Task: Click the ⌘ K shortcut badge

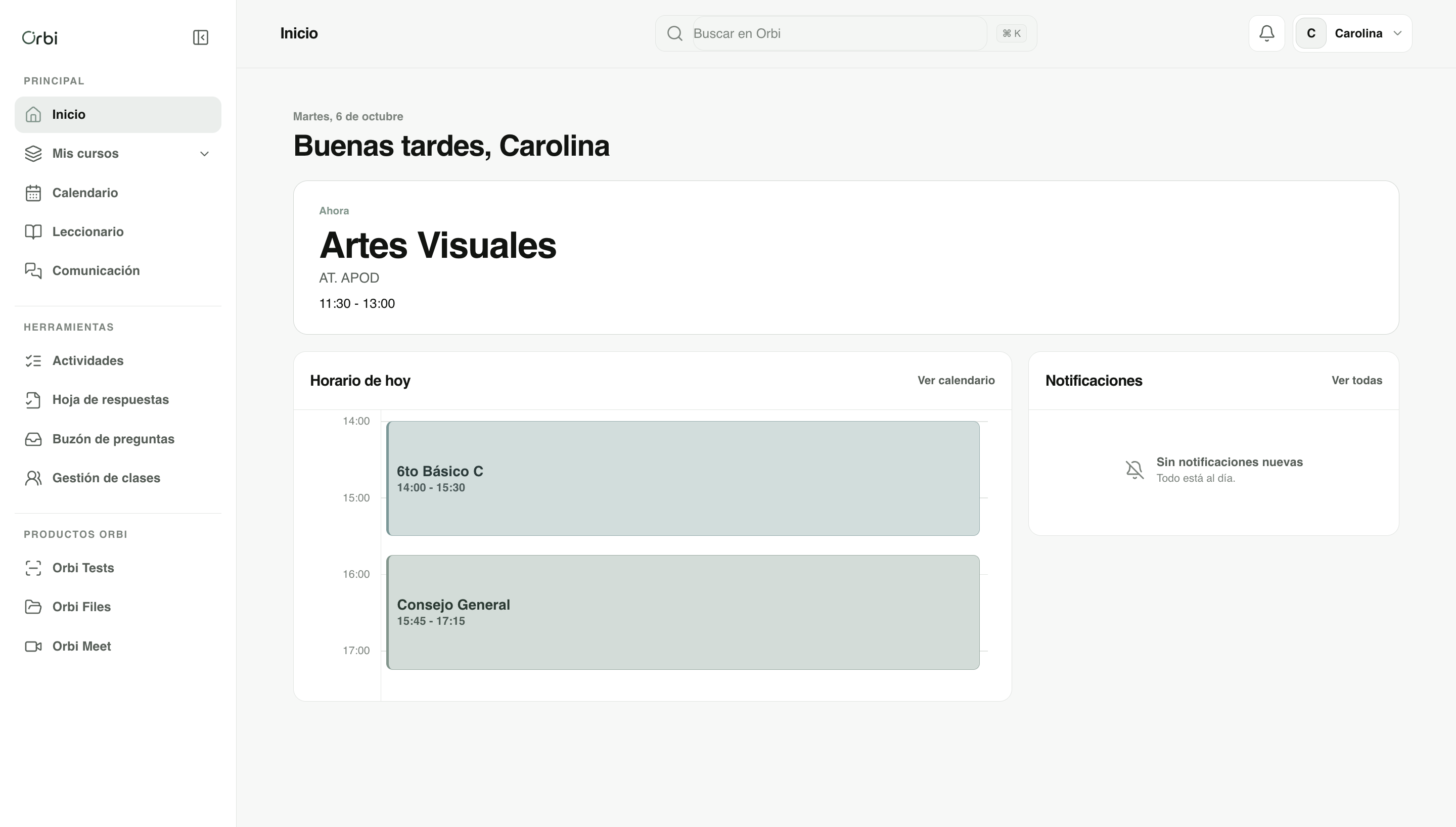Action: [1011, 33]
